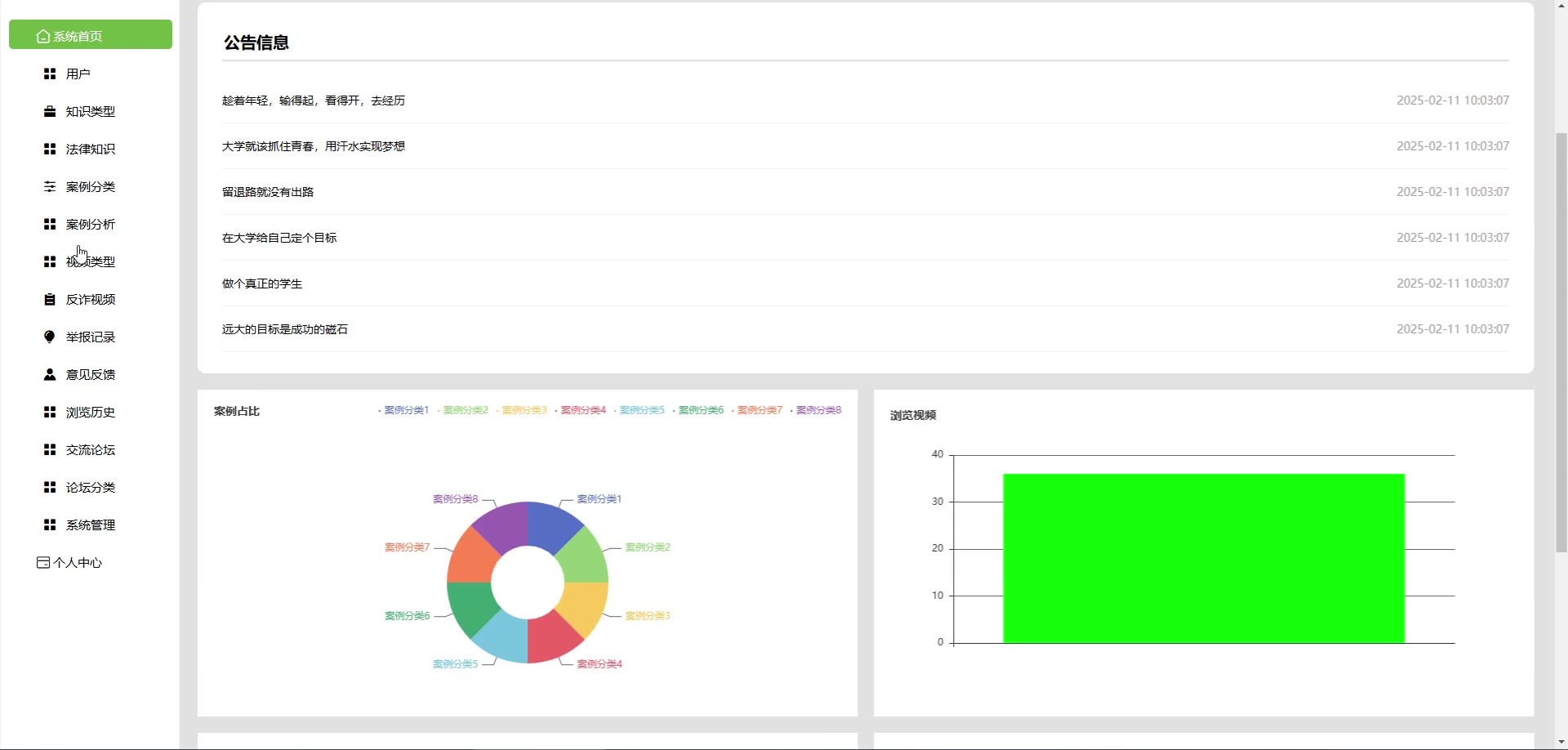Screen dimensions: 1568x750
Task: Click the green bar in 浏览视频 chart
Action: coord(1204,559)
